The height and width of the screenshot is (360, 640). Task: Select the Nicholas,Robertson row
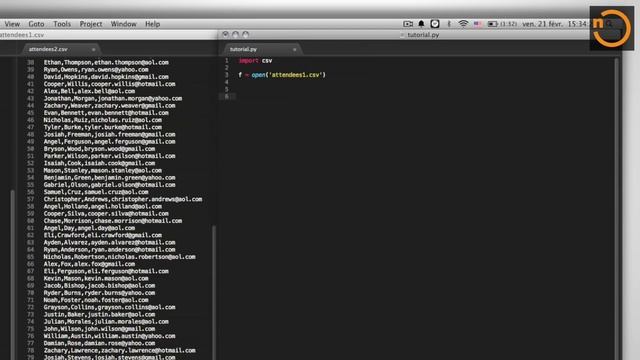pos(120,257)
